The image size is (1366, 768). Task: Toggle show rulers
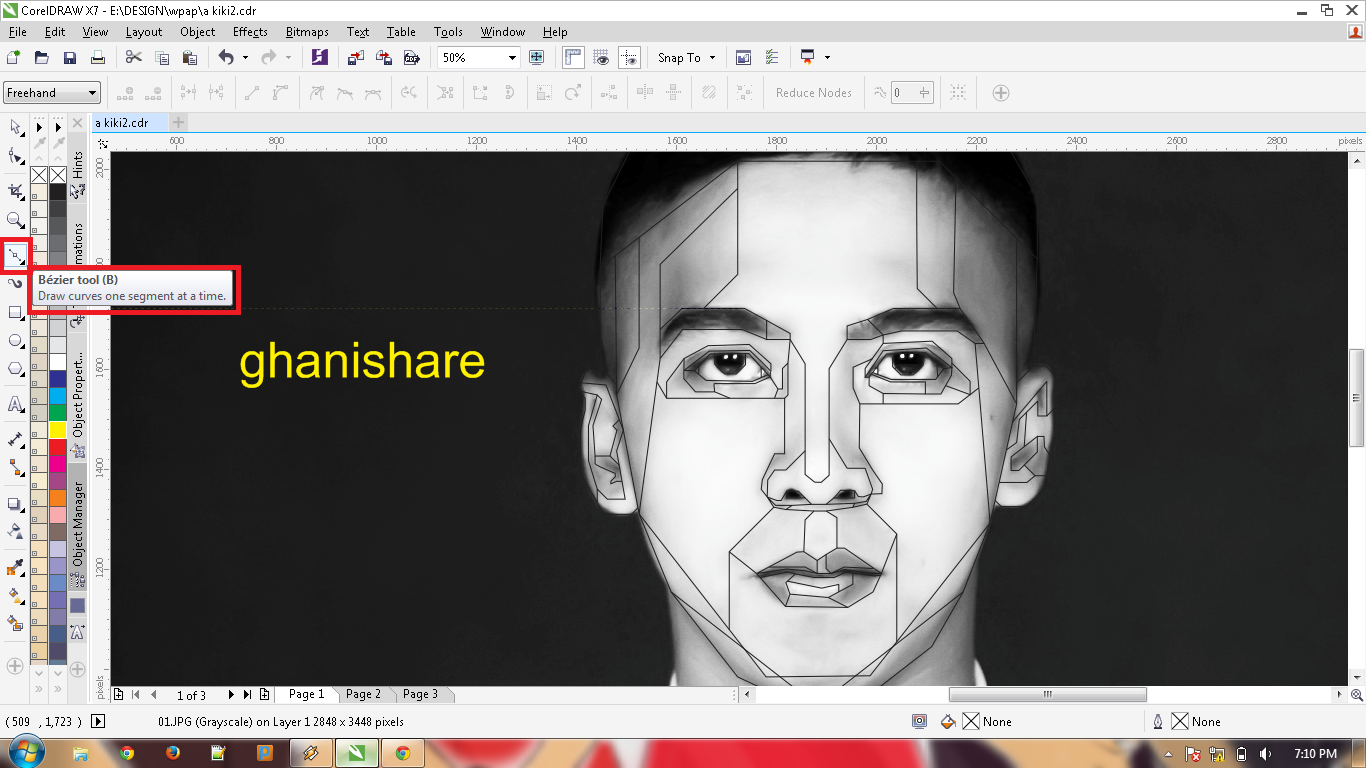pyautogui.click(x=573, y=58)
